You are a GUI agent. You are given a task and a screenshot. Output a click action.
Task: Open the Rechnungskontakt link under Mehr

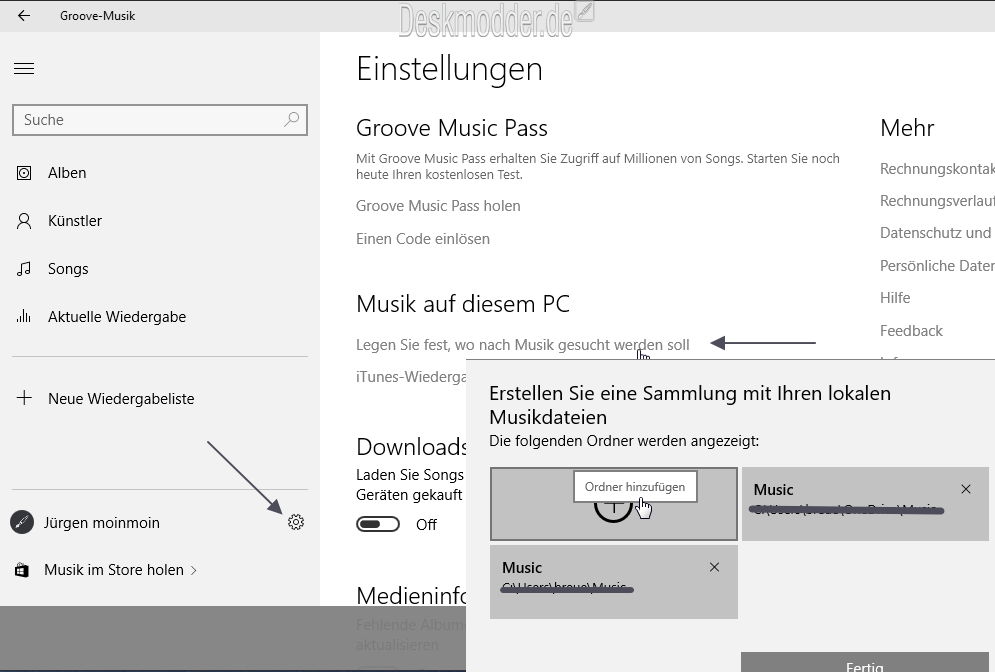(937, 169)
